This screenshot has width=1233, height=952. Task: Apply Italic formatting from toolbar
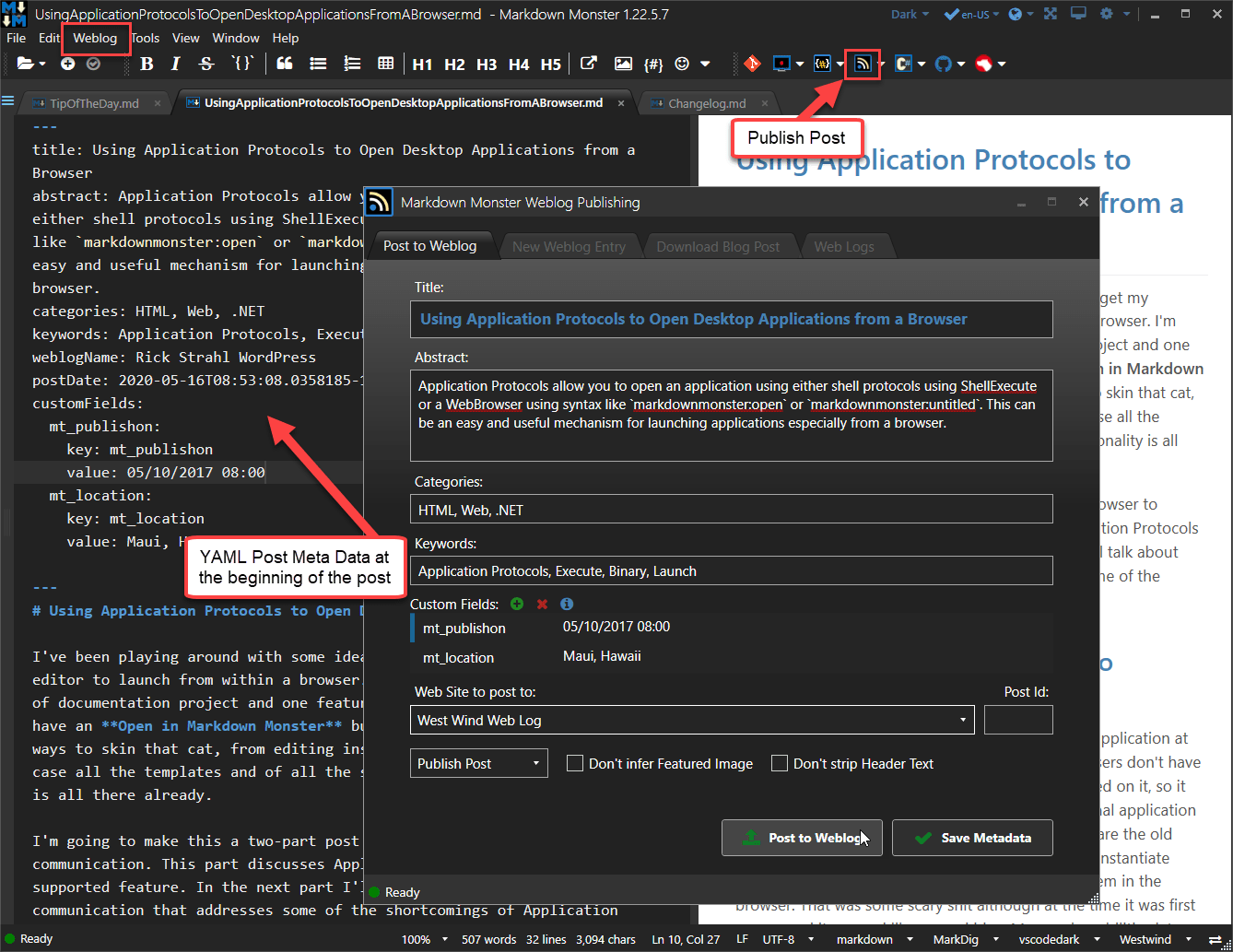(176, 64)
